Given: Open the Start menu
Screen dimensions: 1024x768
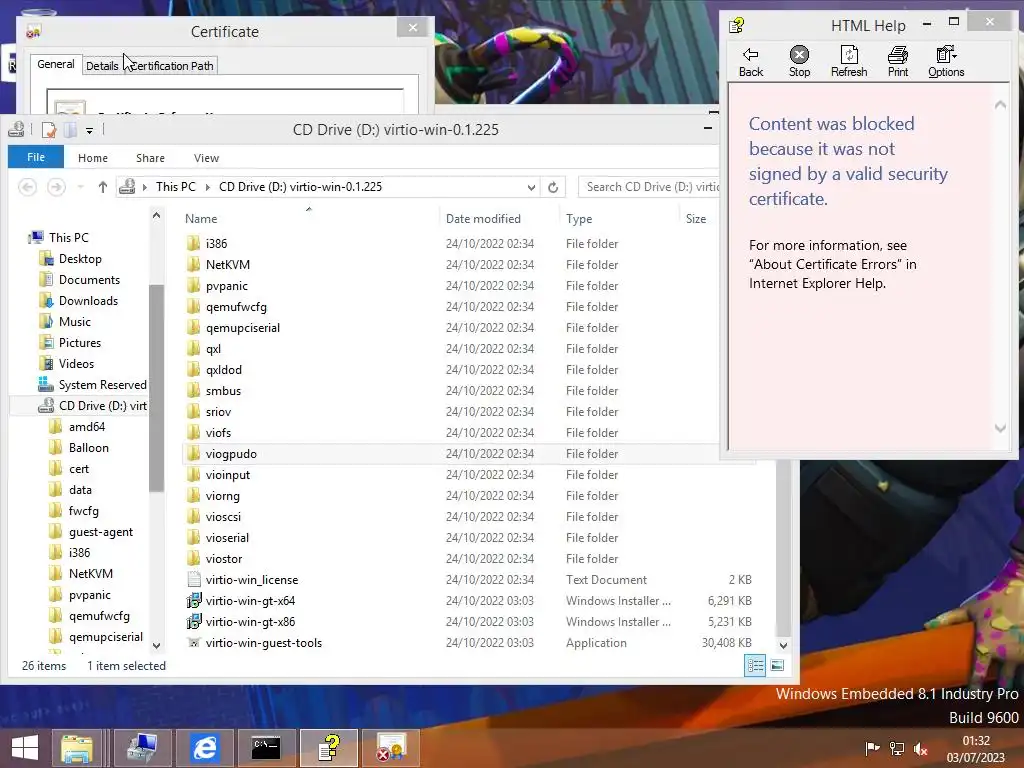Looking at the screenshot, I should tap(25, 748).
